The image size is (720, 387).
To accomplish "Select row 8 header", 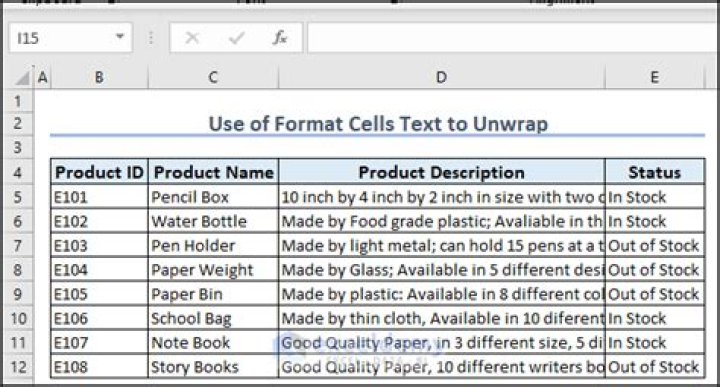I will tap(17, 270).
